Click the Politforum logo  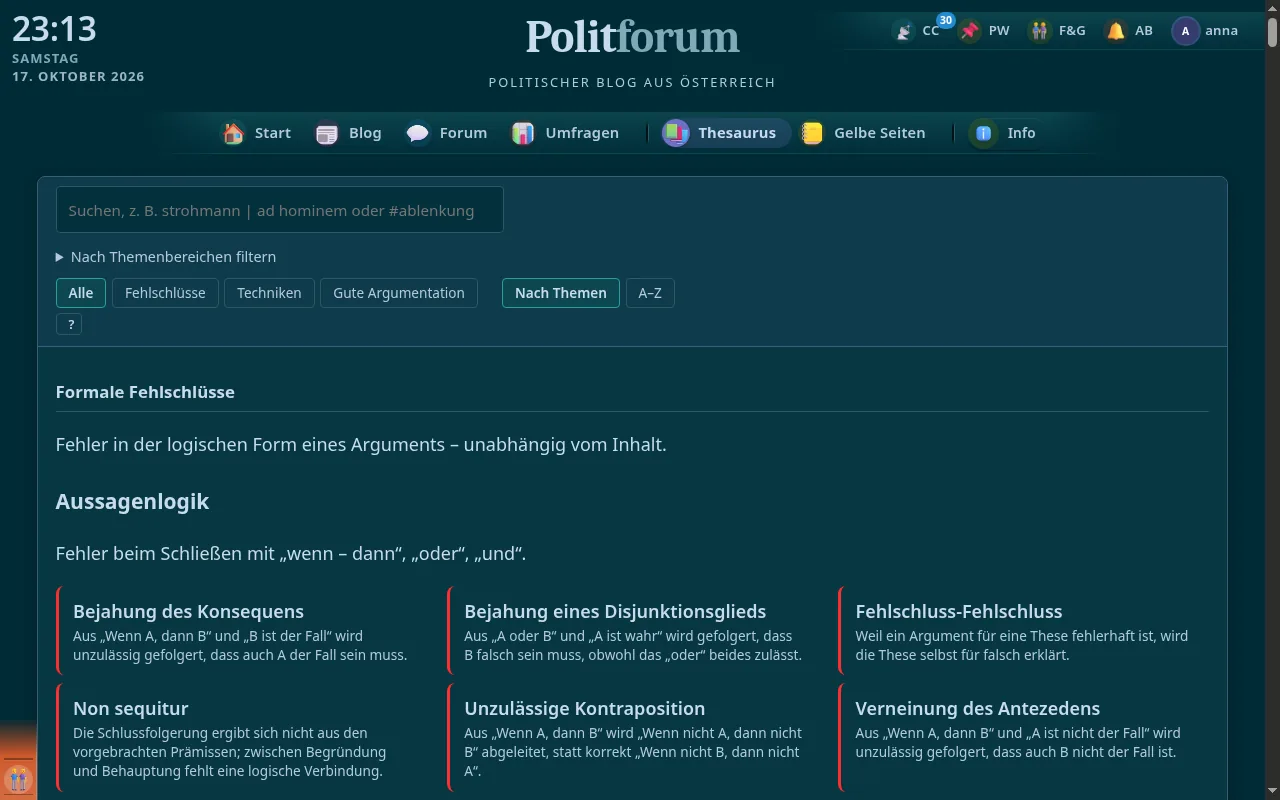click(632, 37)
